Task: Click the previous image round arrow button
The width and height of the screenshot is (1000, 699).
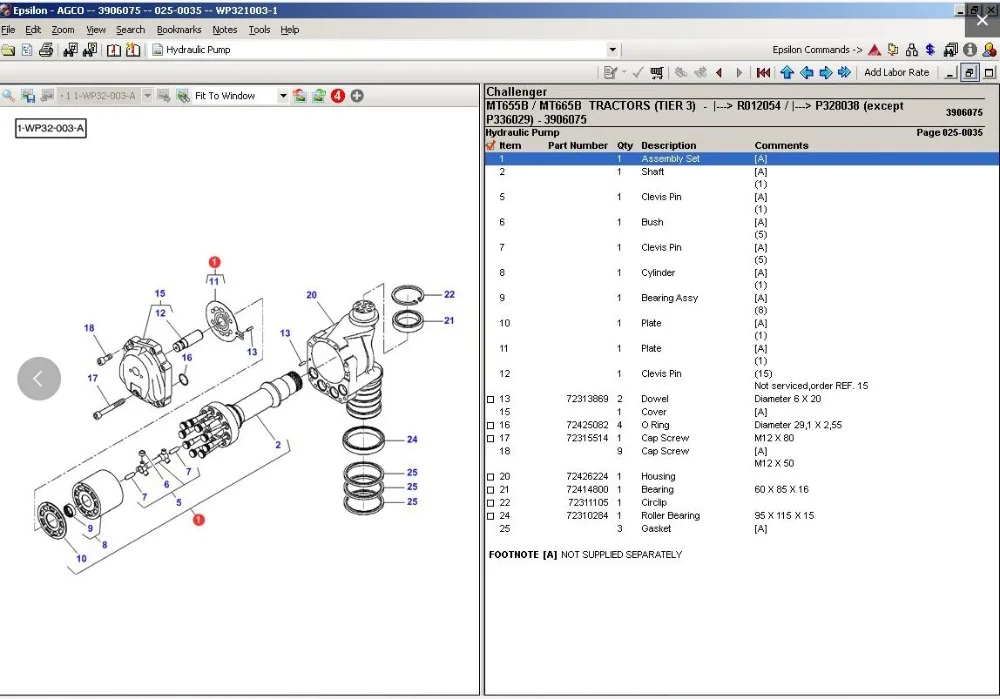Action: tap(39, 379)
